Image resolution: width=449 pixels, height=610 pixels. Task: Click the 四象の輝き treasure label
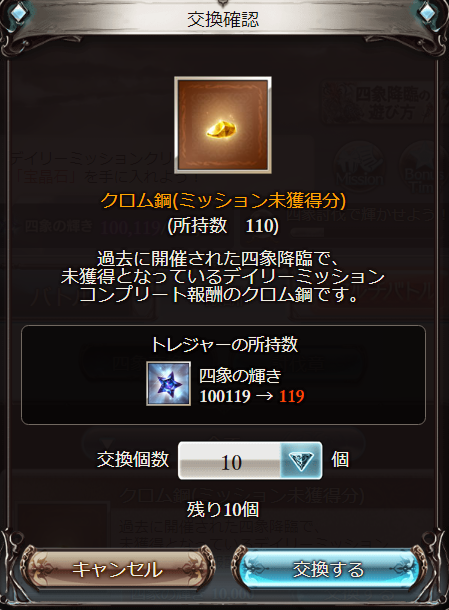pyautogui.click(x=240, y=376)
